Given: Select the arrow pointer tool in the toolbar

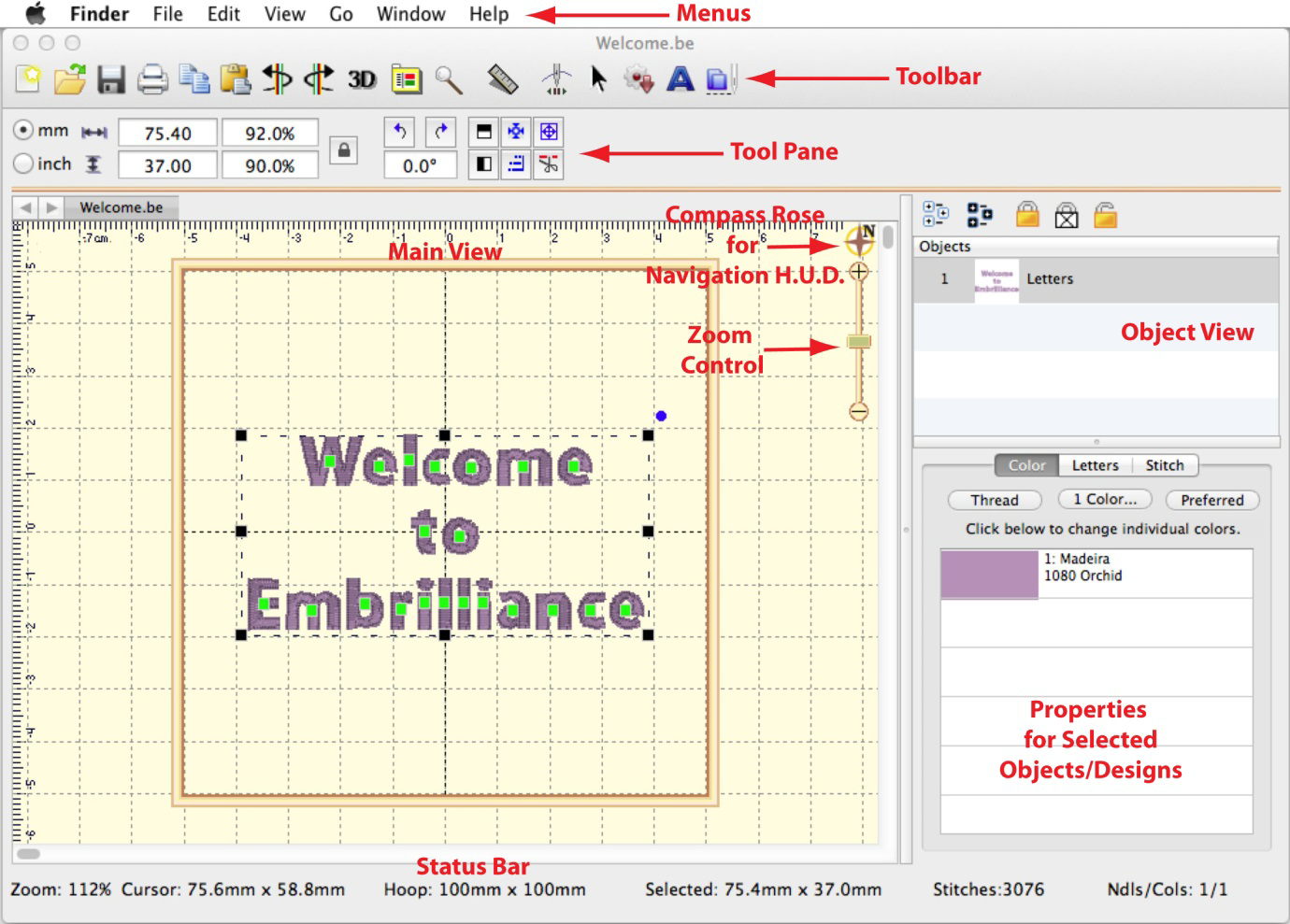Looking at the screenshot, I should (x=599, y=79).
